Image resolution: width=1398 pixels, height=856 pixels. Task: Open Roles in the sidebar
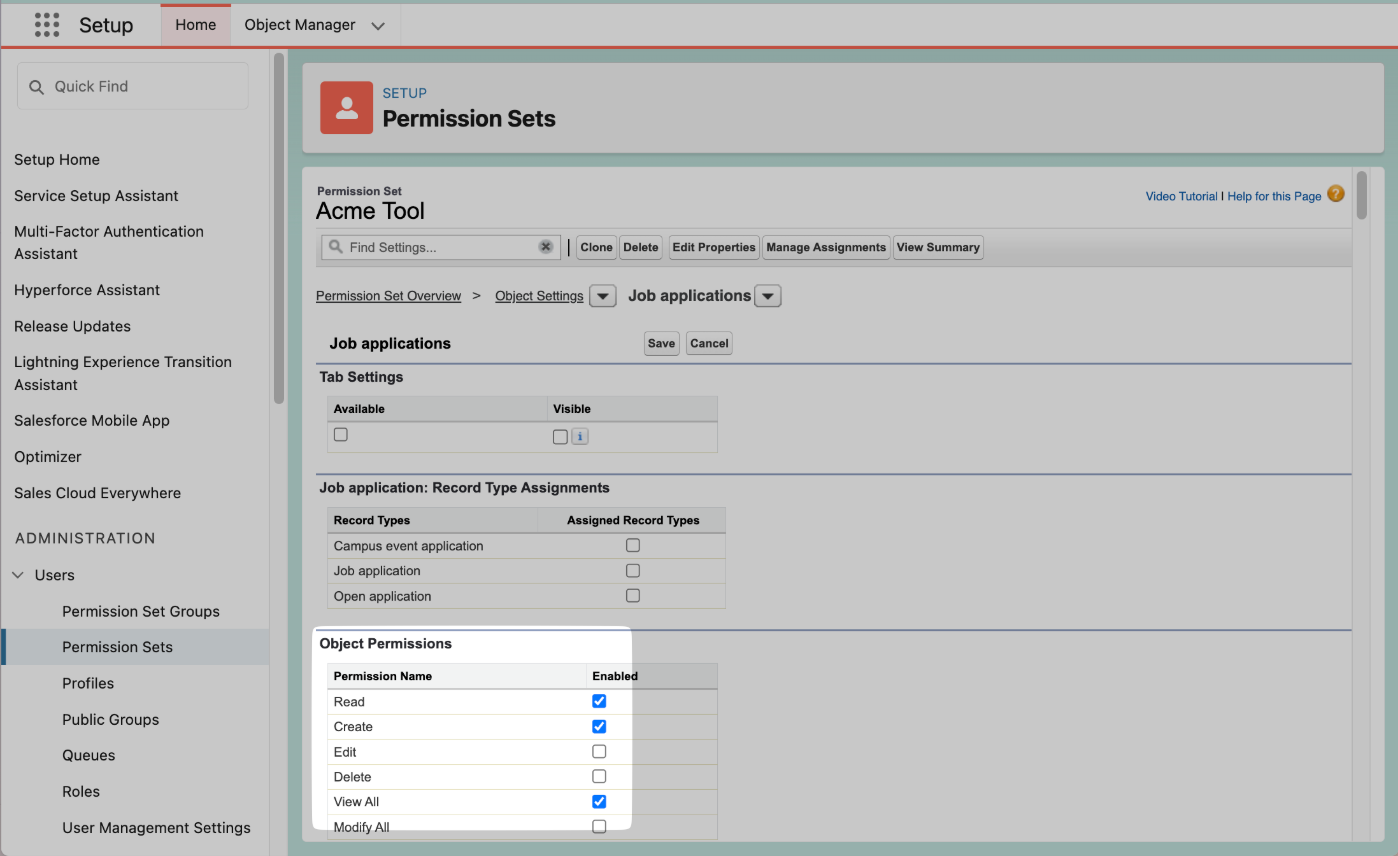click(x=81, y=792)
